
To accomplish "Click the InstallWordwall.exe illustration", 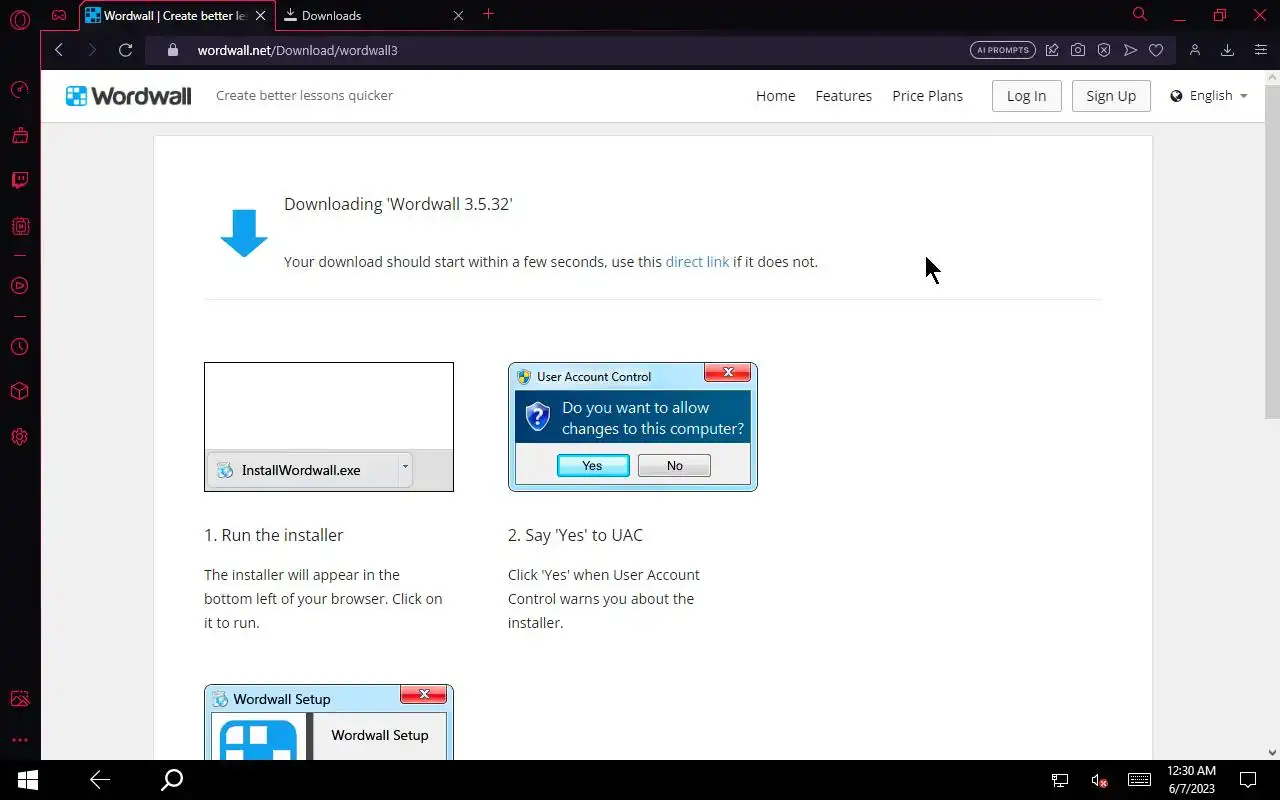I will click(329, 427).
